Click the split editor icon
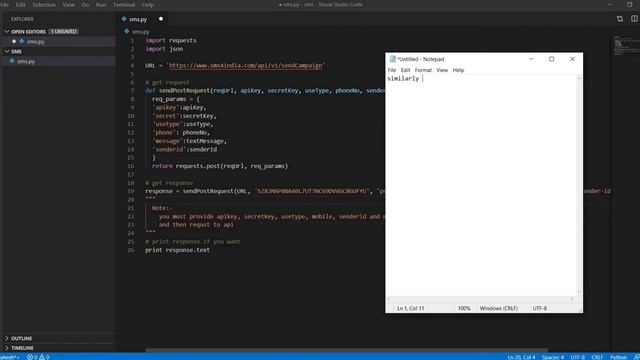The width and height of the screenshot is (640, 360). [634, 19]
